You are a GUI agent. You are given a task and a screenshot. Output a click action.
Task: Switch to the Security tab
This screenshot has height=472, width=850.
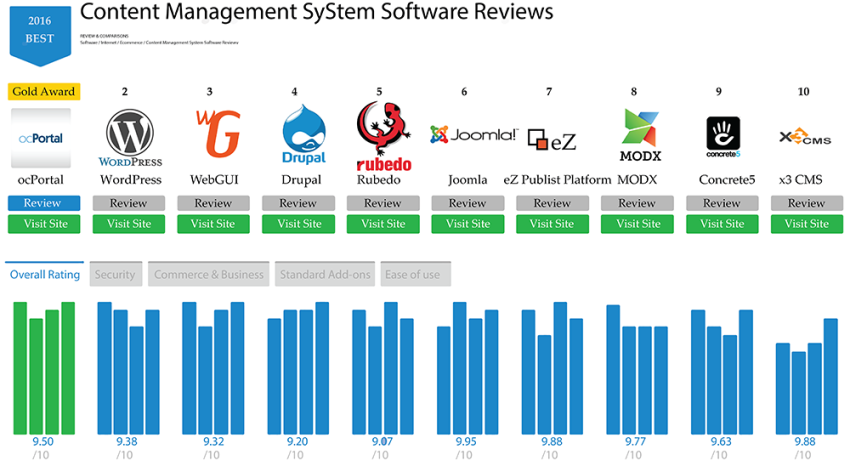point(115,274)
